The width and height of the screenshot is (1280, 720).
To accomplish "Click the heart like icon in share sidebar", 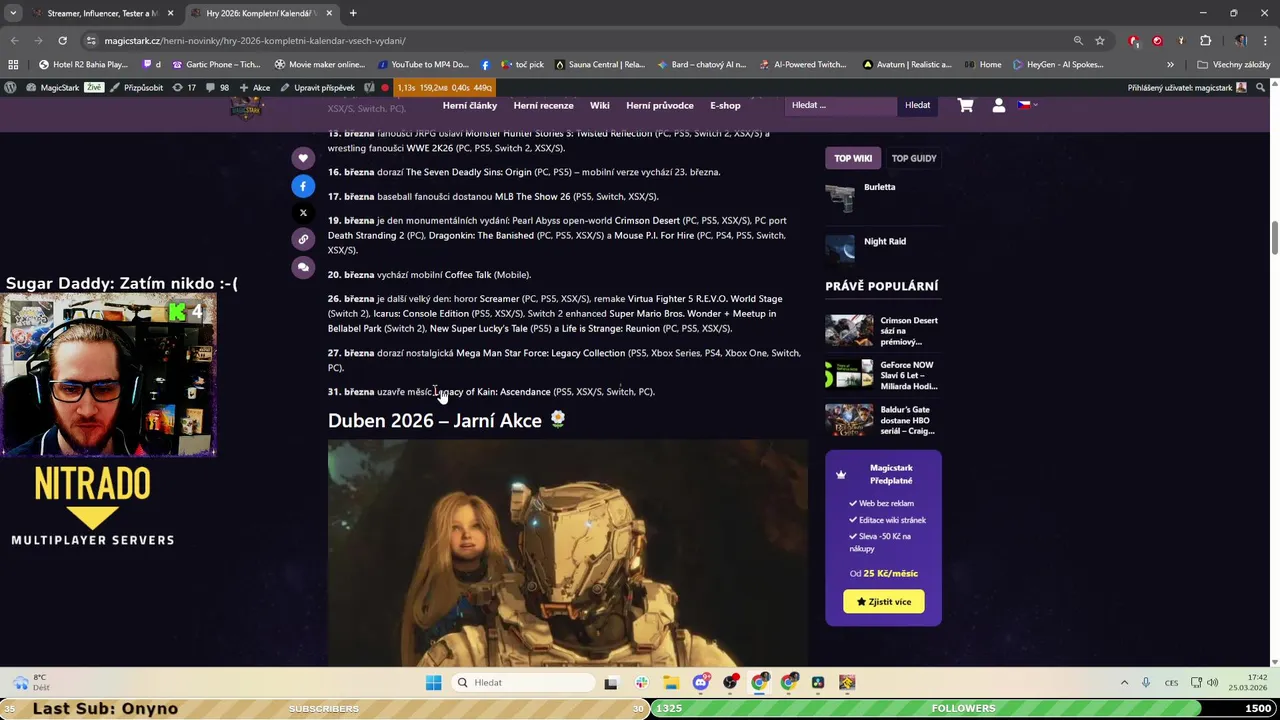I will tap(303, 158).
